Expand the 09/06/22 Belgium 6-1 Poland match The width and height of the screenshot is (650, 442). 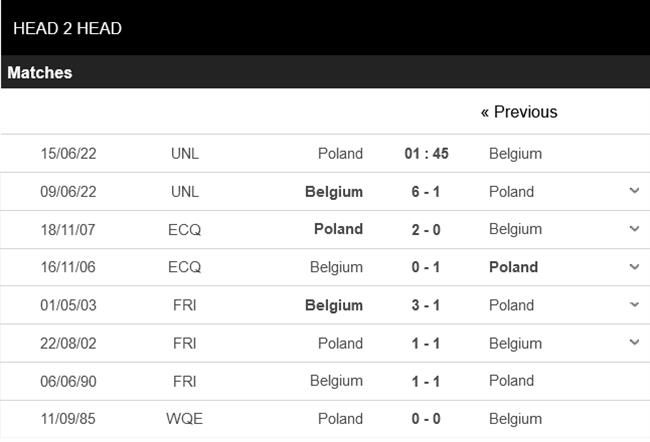click(634, 191)
